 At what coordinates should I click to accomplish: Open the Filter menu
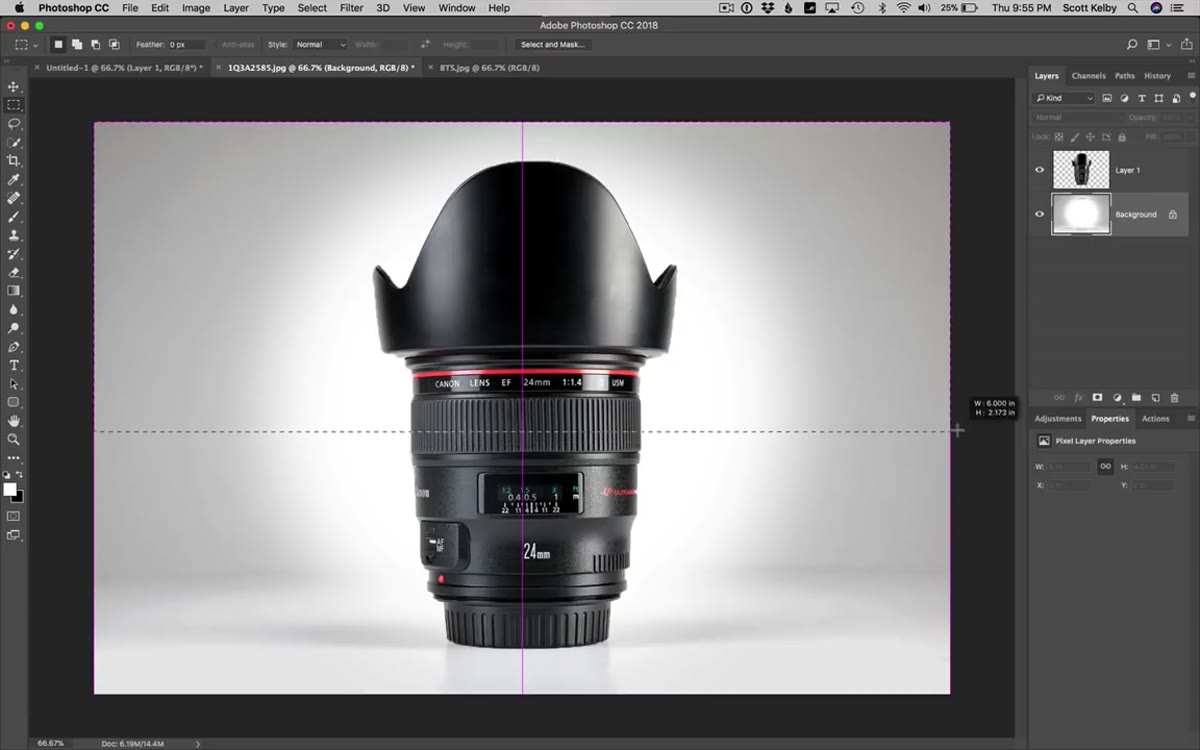click(351, 8)
